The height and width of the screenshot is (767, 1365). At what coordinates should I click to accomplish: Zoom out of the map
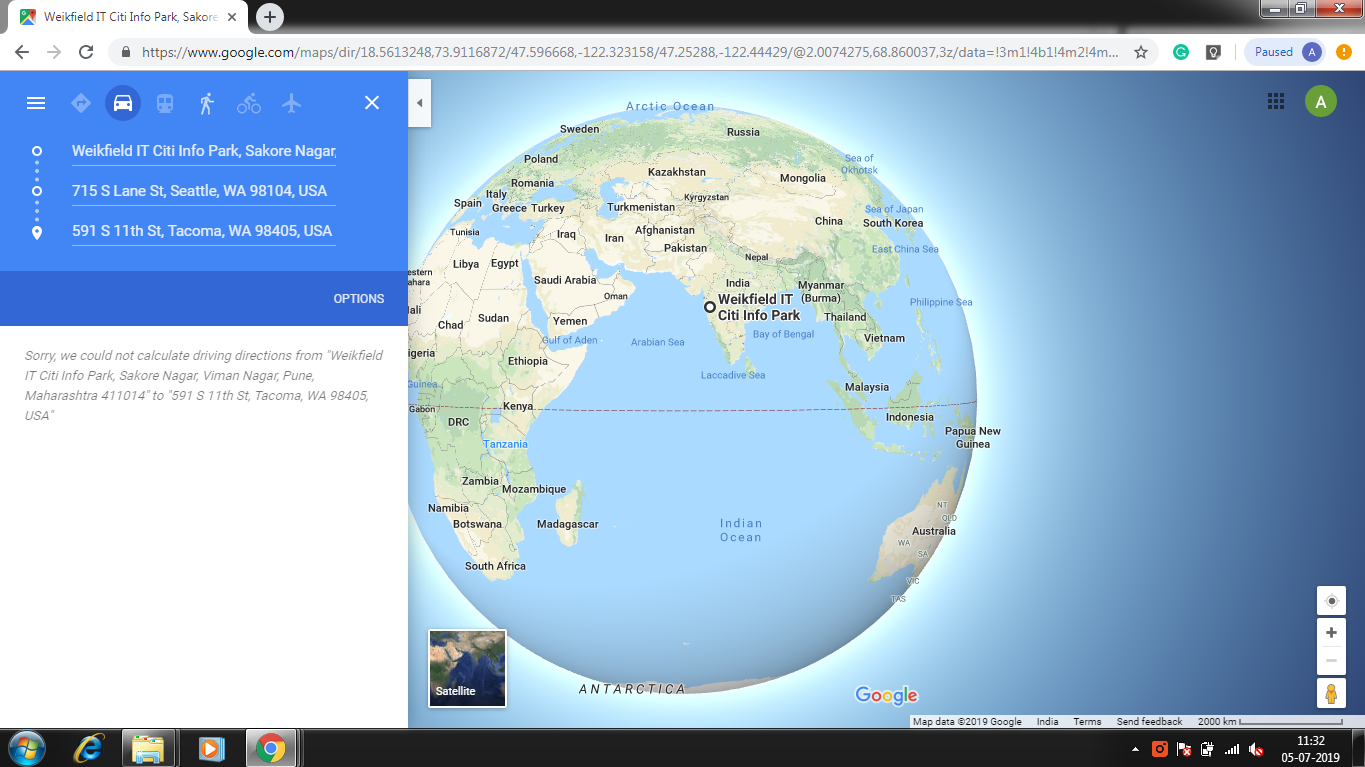coord(1331,661)
